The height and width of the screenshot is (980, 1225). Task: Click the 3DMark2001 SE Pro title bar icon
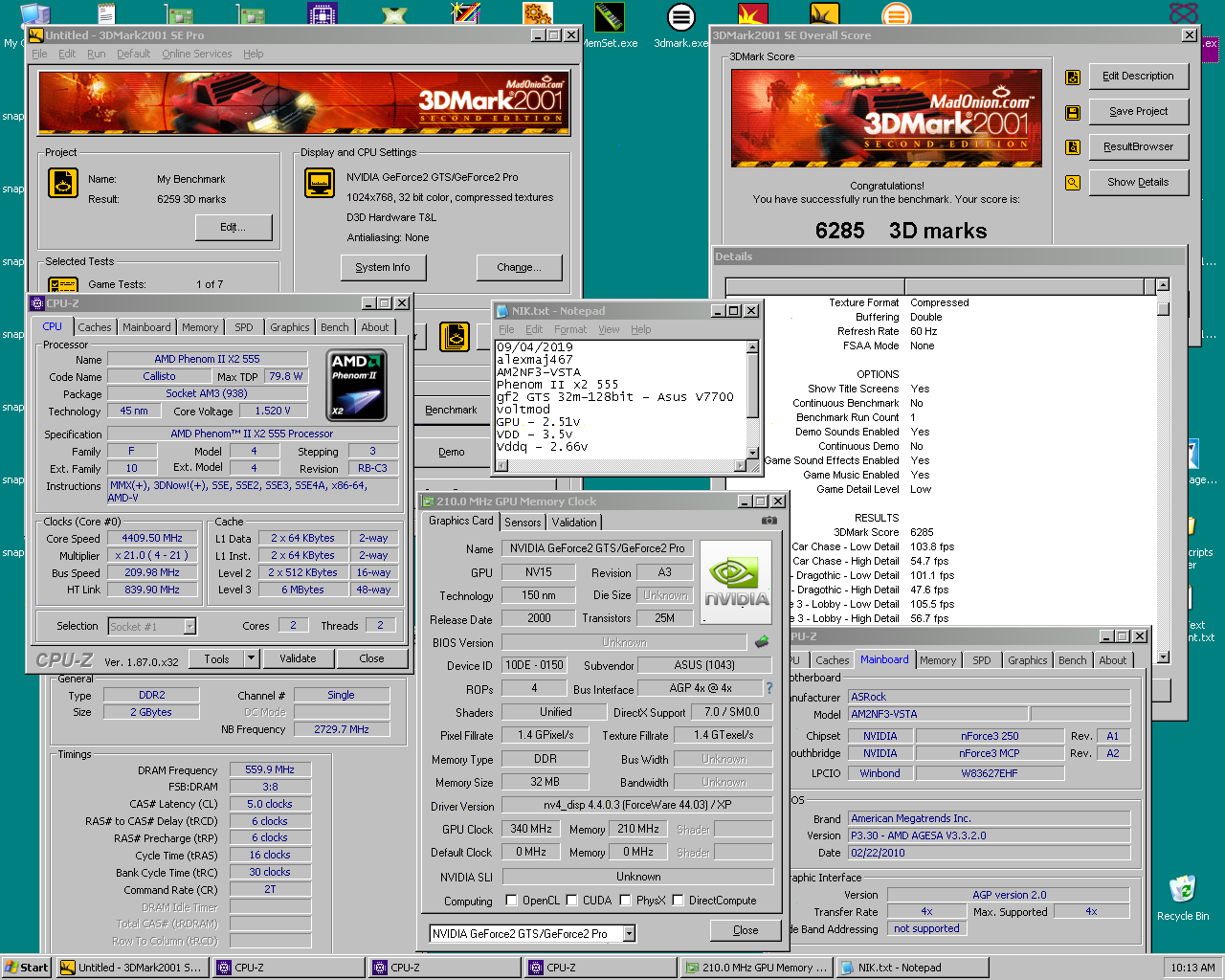[36, 35]
